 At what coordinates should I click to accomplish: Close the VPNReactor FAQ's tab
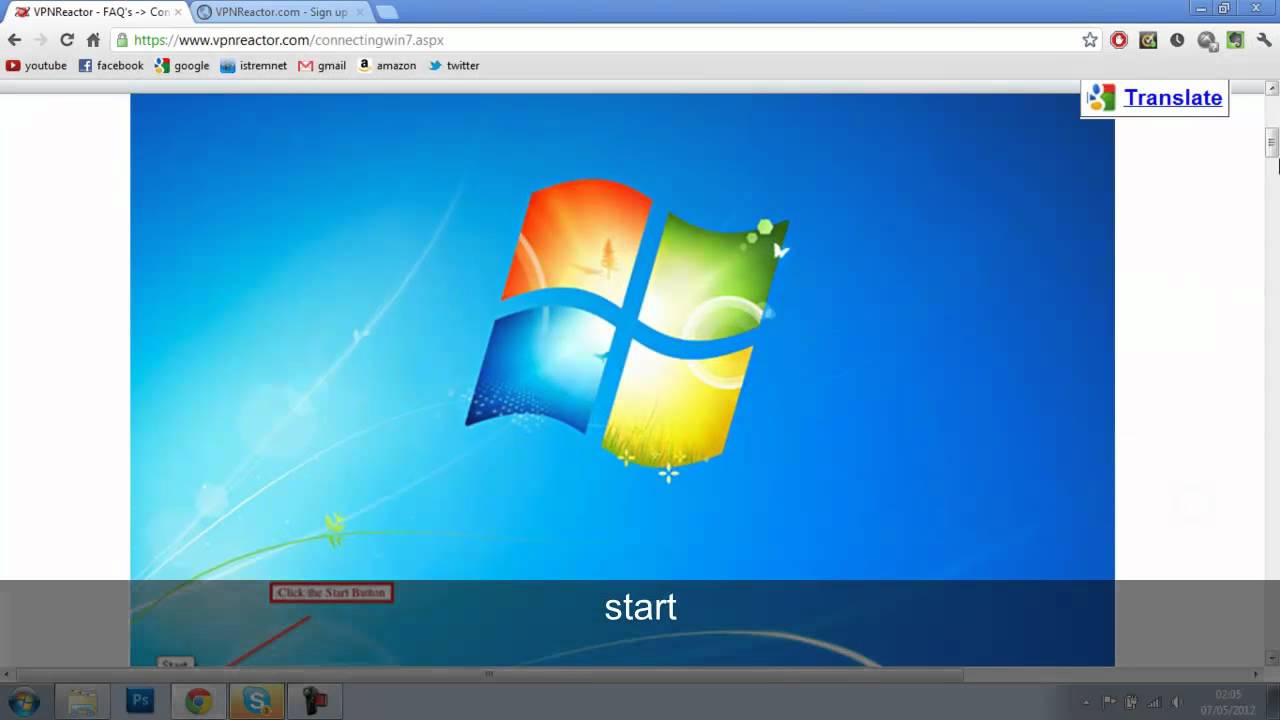pos(178,12)
